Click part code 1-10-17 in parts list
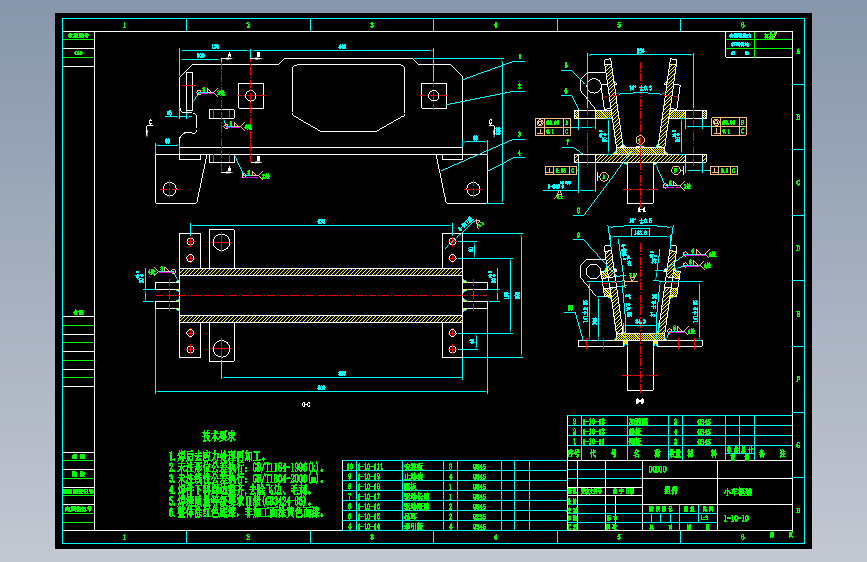The width and height of the screenshot is (867, 562). pos(369,497)
